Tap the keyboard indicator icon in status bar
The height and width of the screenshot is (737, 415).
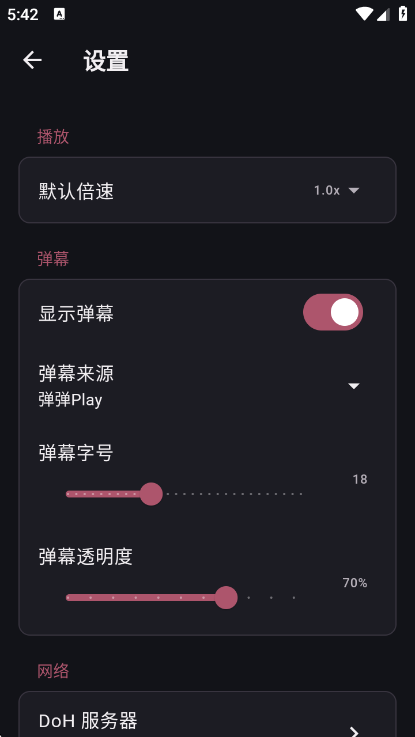(x=60, y=15)
